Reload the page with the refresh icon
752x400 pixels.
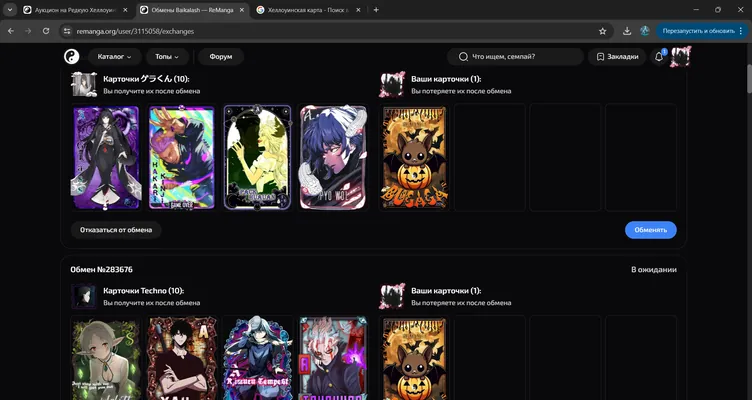click(46, 31)
